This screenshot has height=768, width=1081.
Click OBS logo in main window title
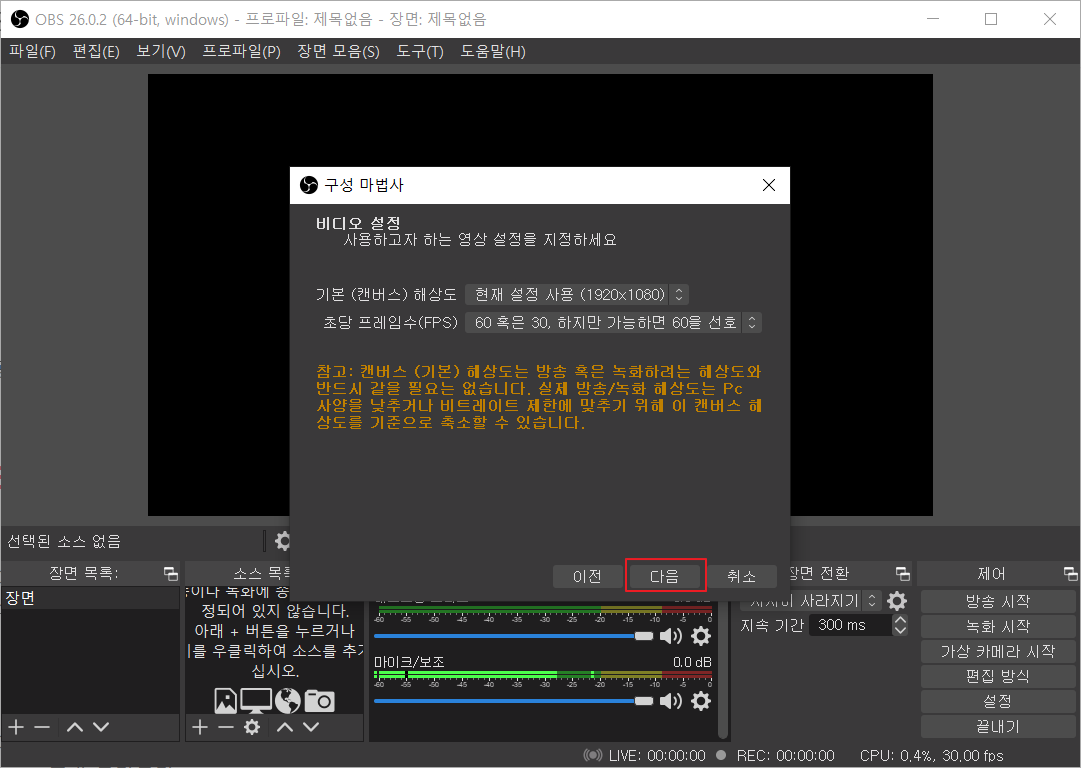(x=20, y=19)
